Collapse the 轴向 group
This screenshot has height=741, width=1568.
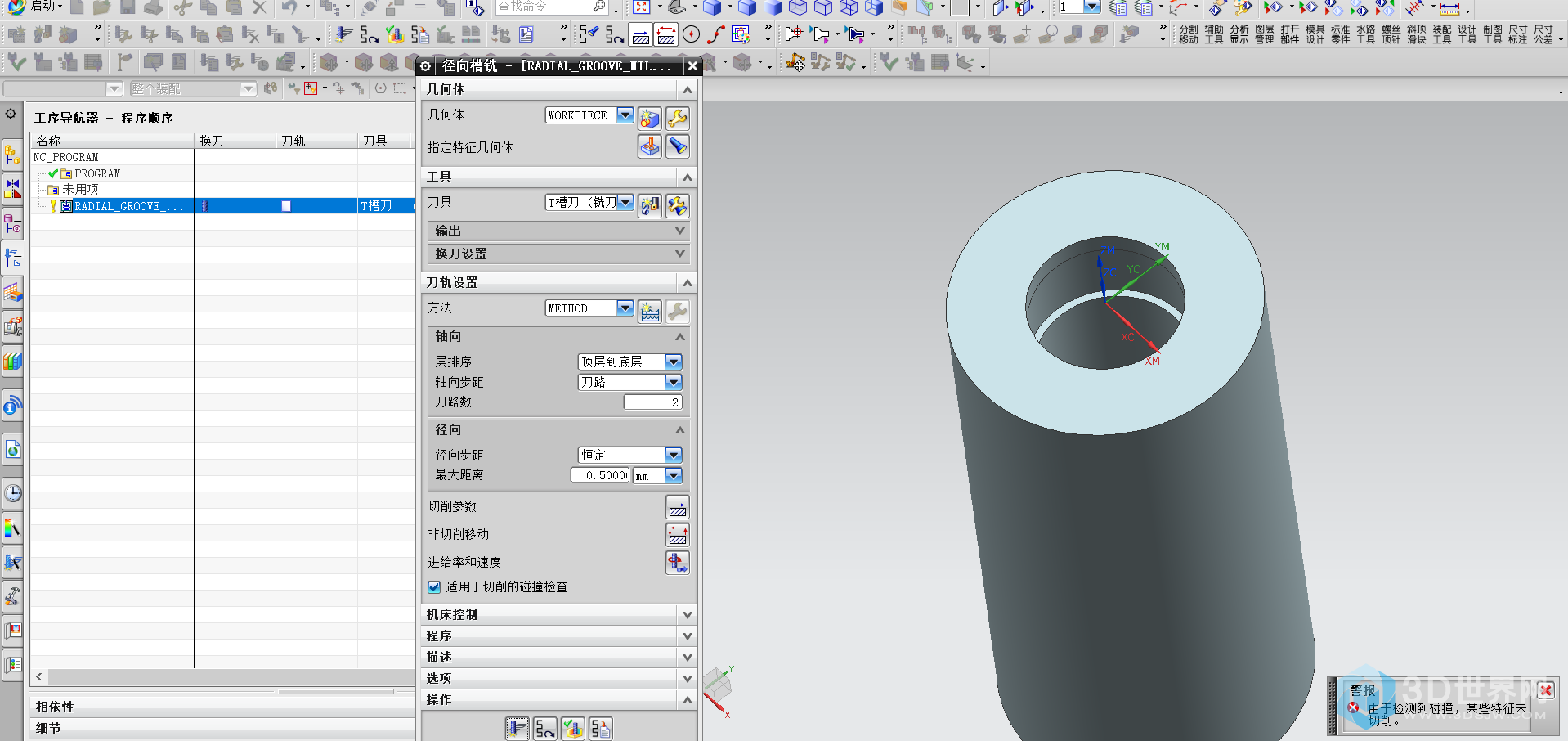(x=559, y=336)
